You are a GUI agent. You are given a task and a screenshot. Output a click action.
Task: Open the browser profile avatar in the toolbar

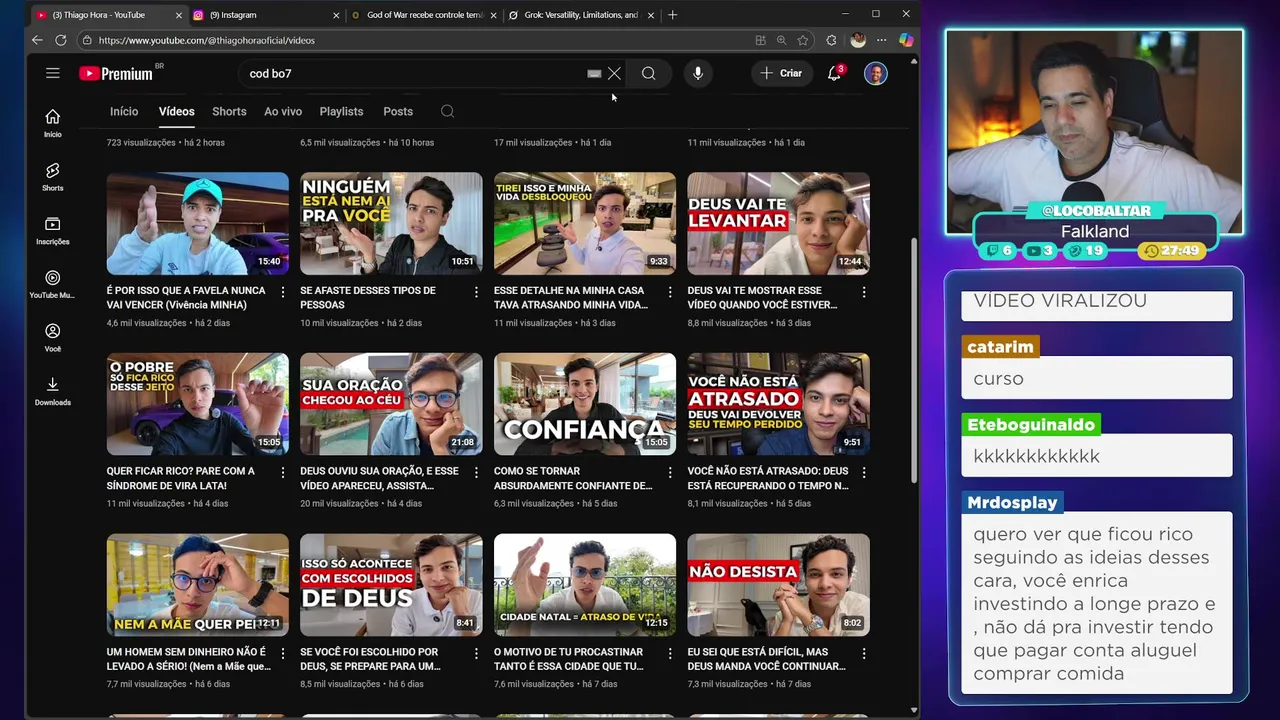coord(858,40)
